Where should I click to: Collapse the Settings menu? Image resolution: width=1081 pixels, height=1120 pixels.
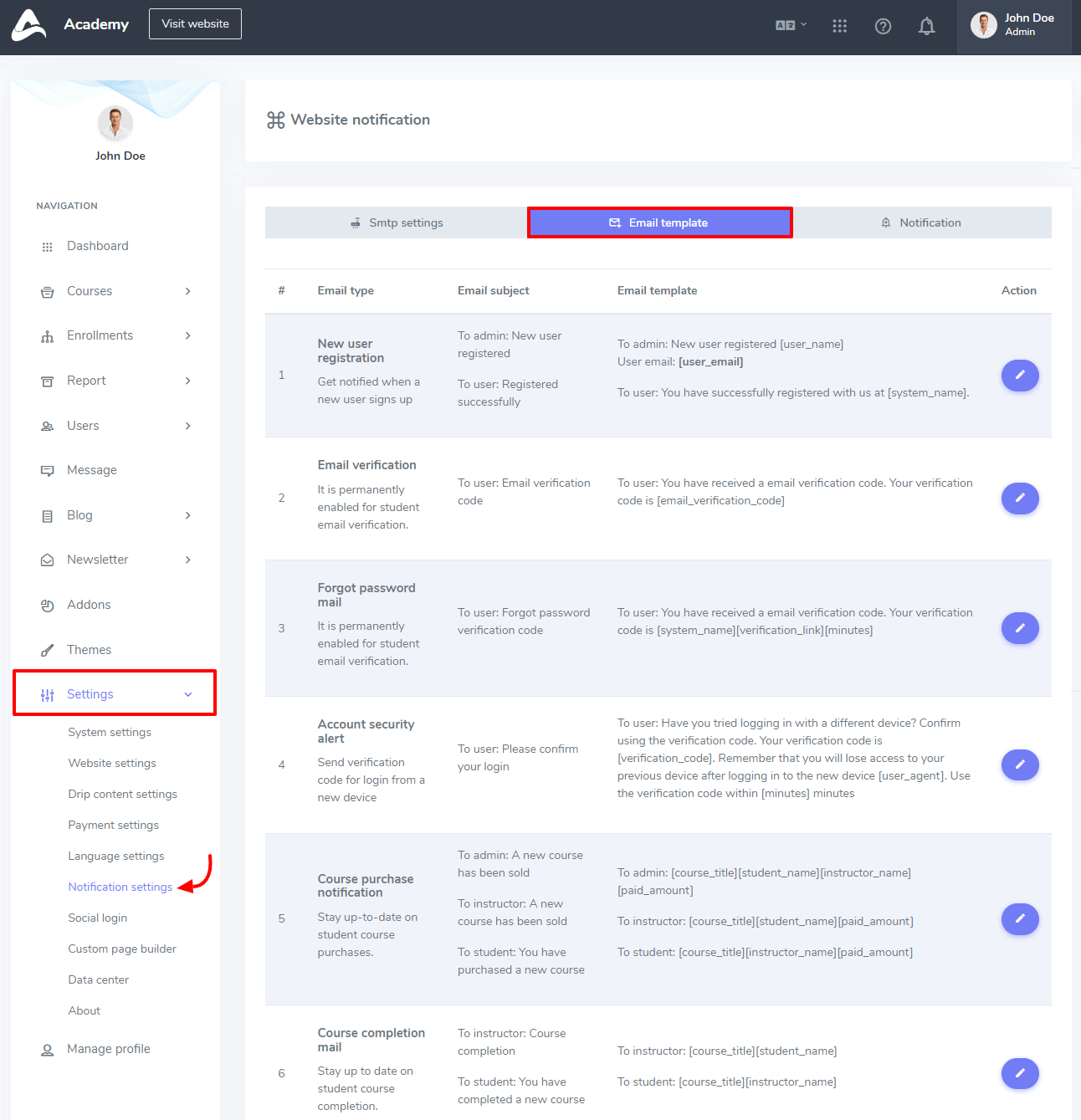(x=115, y=694)
